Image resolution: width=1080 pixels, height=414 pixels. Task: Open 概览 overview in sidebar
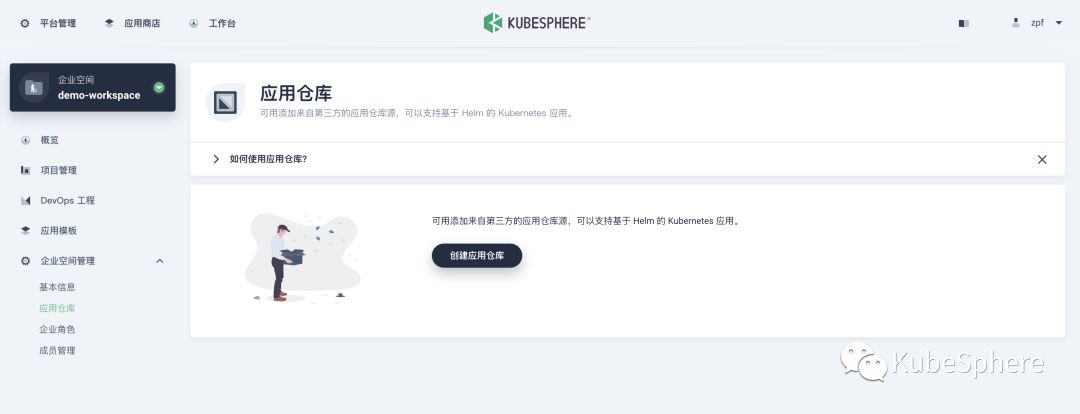pyautogui.click(x=50, y=140)
